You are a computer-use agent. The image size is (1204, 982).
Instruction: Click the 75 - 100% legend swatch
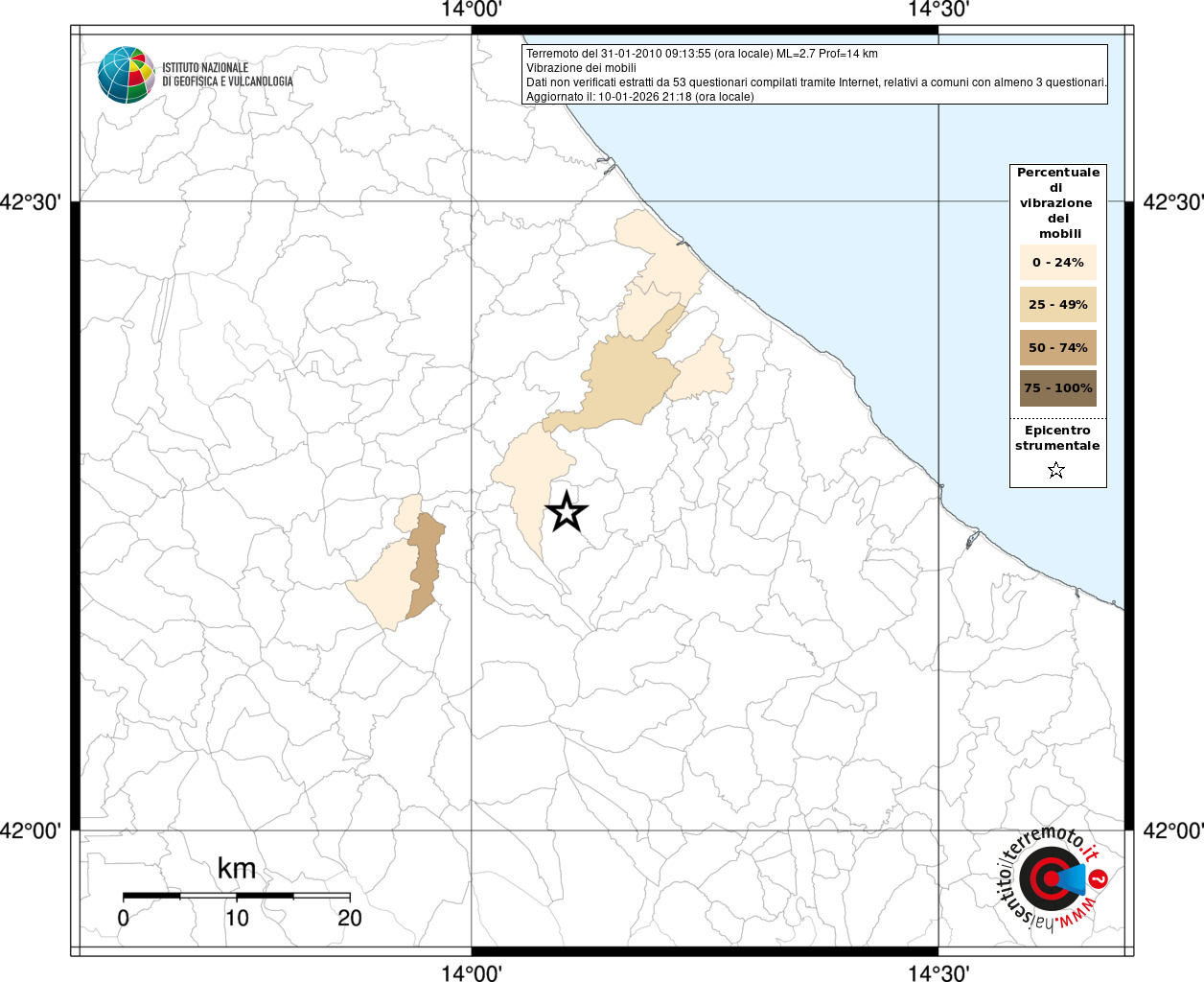coord(1057,388)
